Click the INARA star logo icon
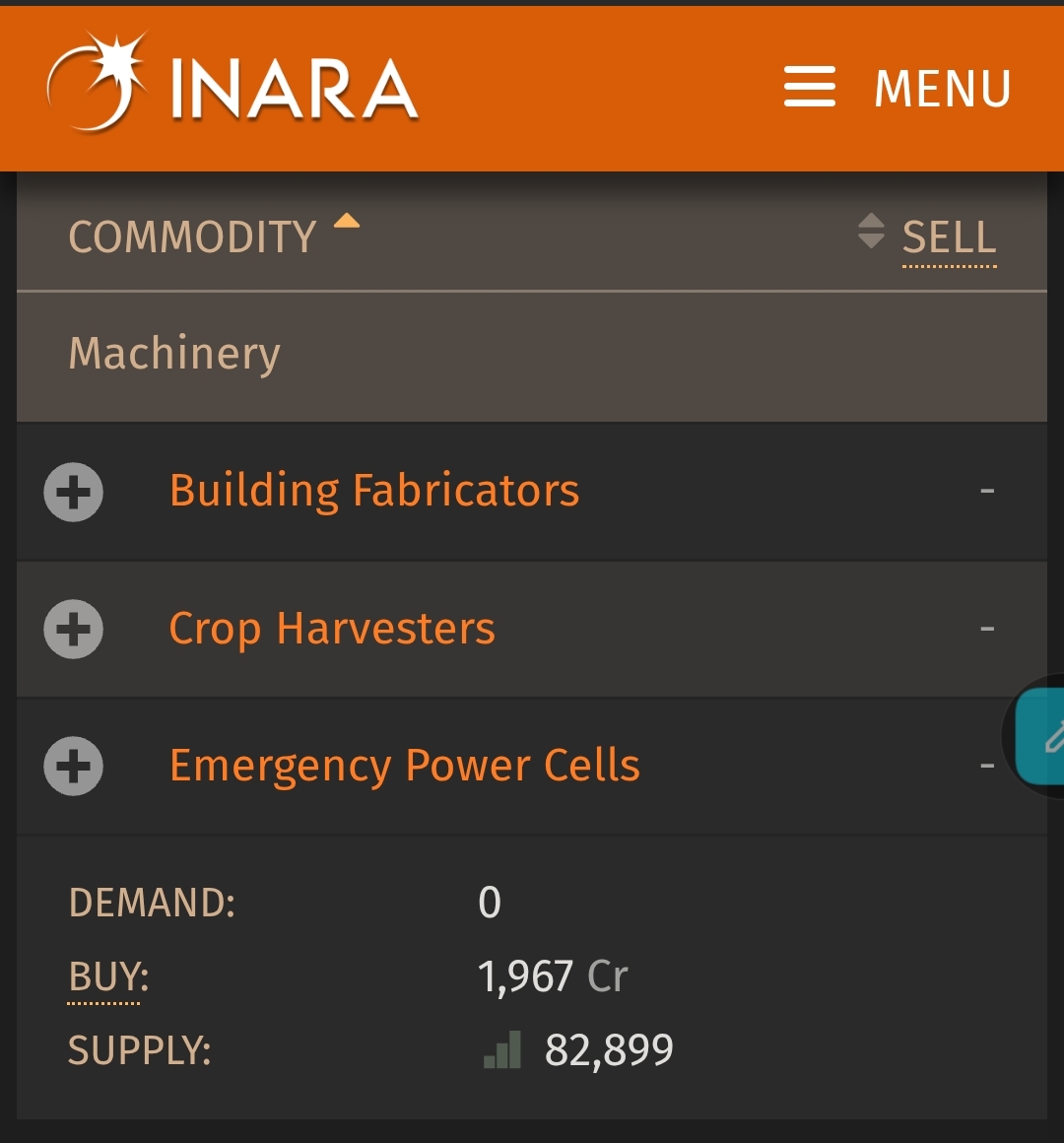This screenshot has height=1143, width=1064. tap(97, 82)
